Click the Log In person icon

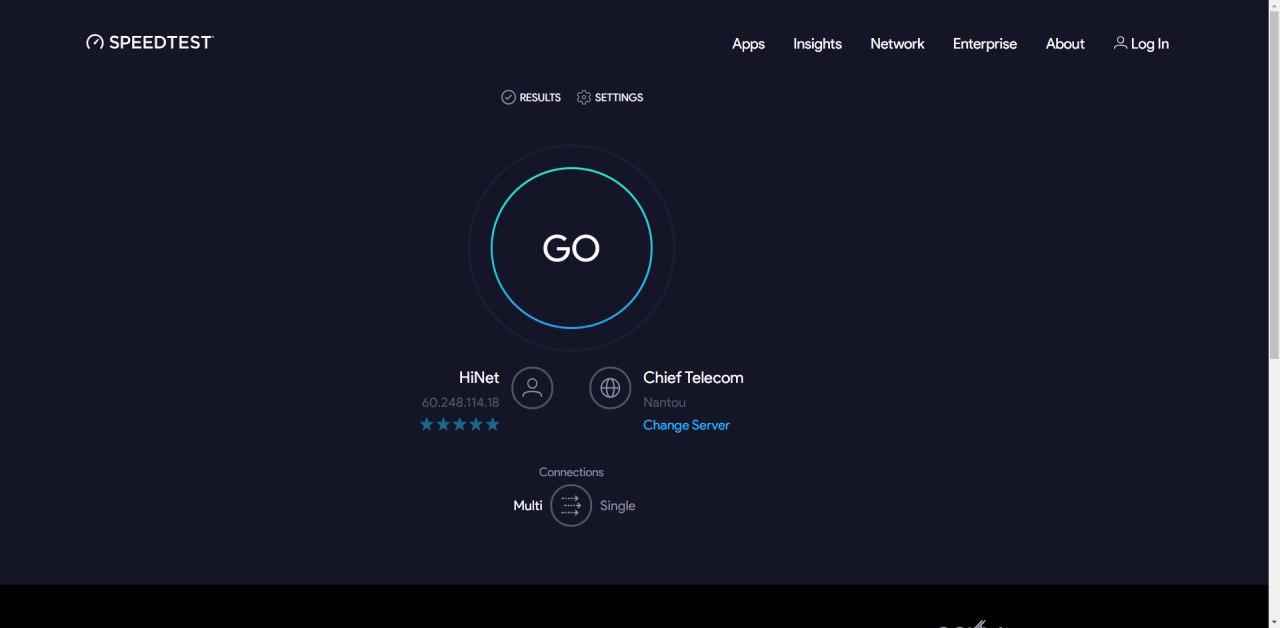click(x=1120, y=43)
